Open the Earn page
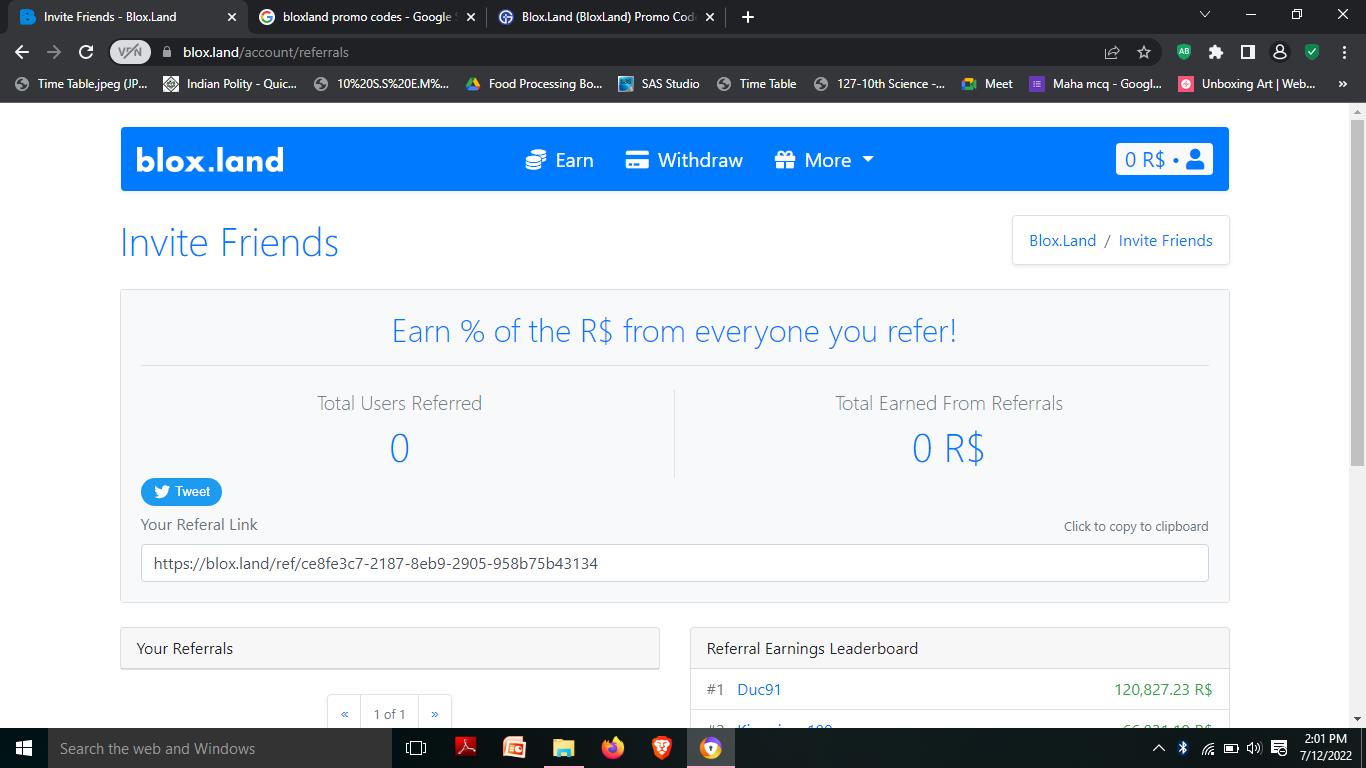 [x=559, y=160]
